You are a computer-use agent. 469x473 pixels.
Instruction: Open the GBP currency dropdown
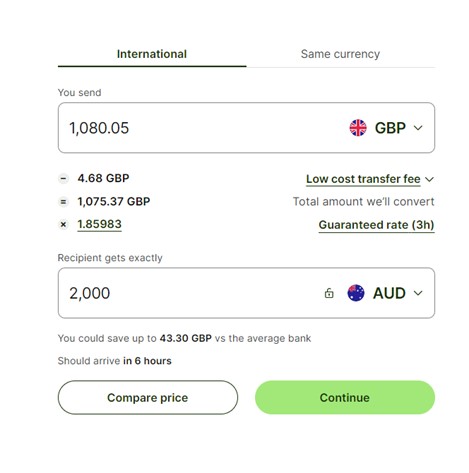tap(386, 128)
